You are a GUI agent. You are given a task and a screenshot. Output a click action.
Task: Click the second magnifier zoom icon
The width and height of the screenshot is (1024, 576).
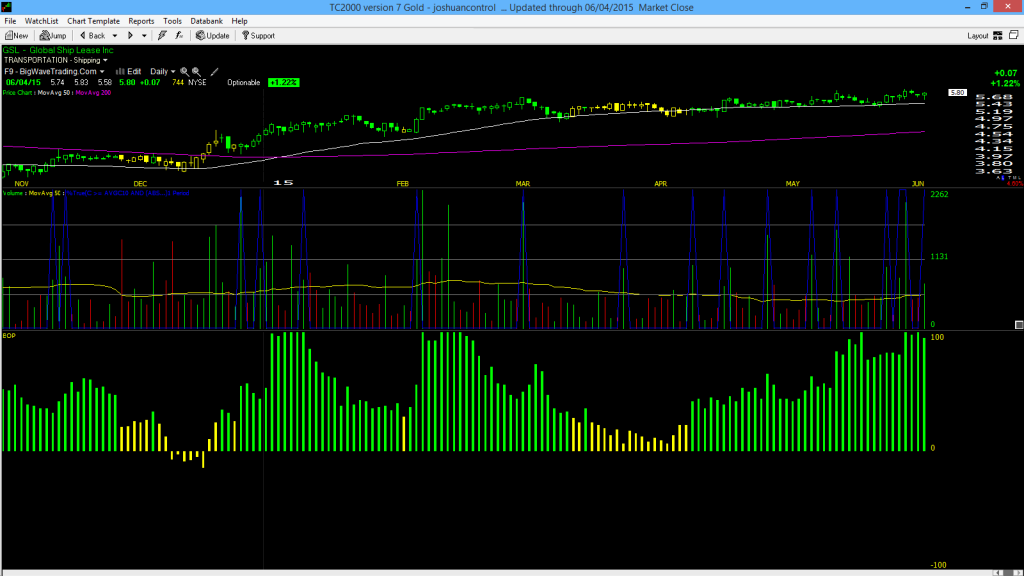[196, 72]
